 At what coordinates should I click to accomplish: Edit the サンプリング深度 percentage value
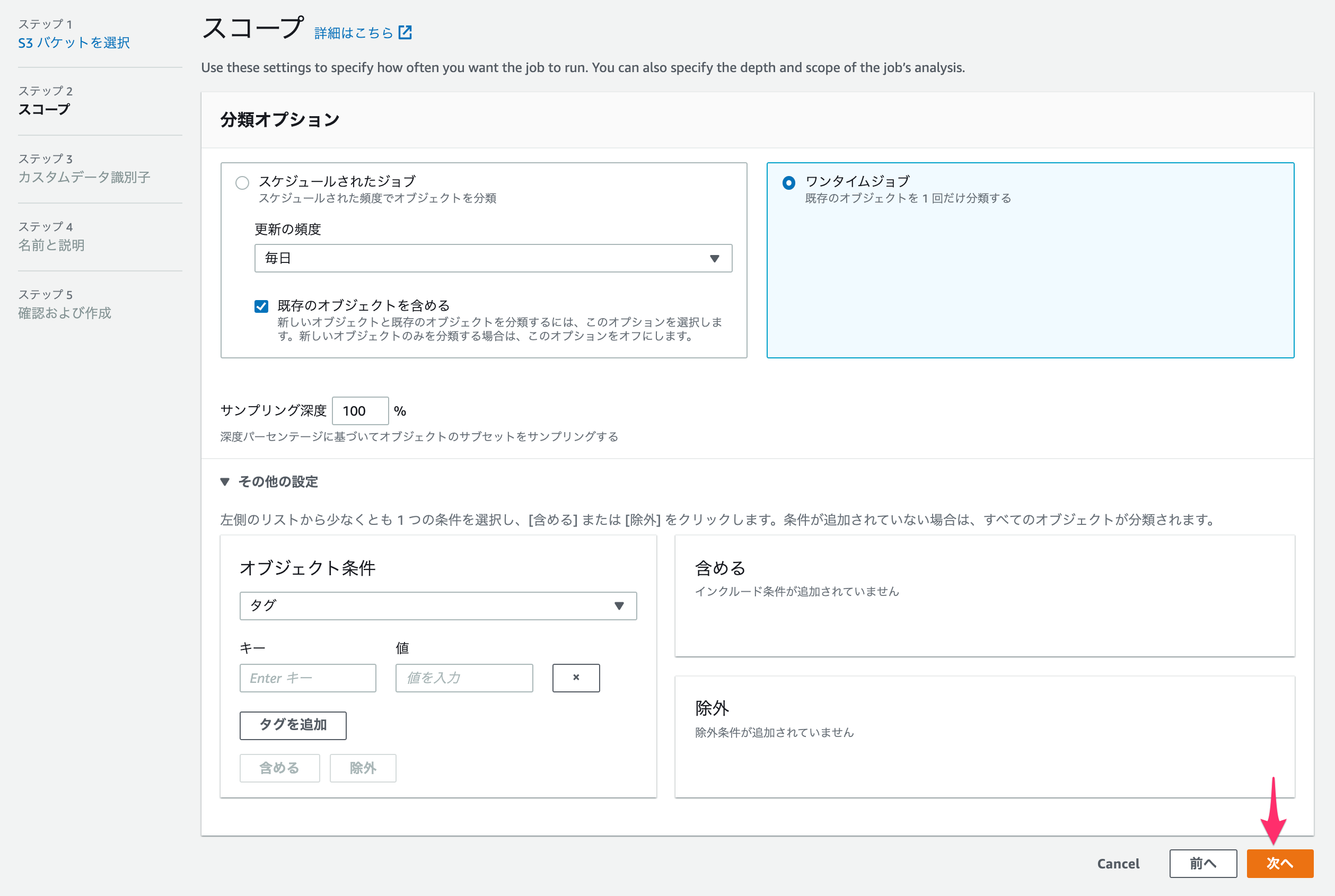(x=360, y=410)
